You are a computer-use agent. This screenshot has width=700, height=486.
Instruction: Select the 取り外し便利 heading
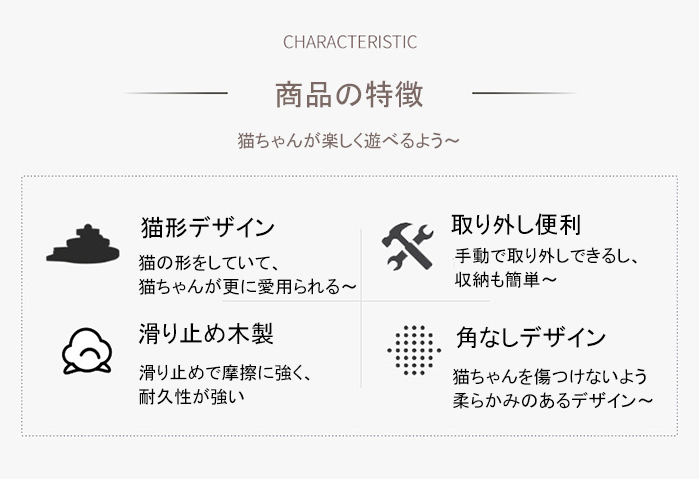pos(516,224)
